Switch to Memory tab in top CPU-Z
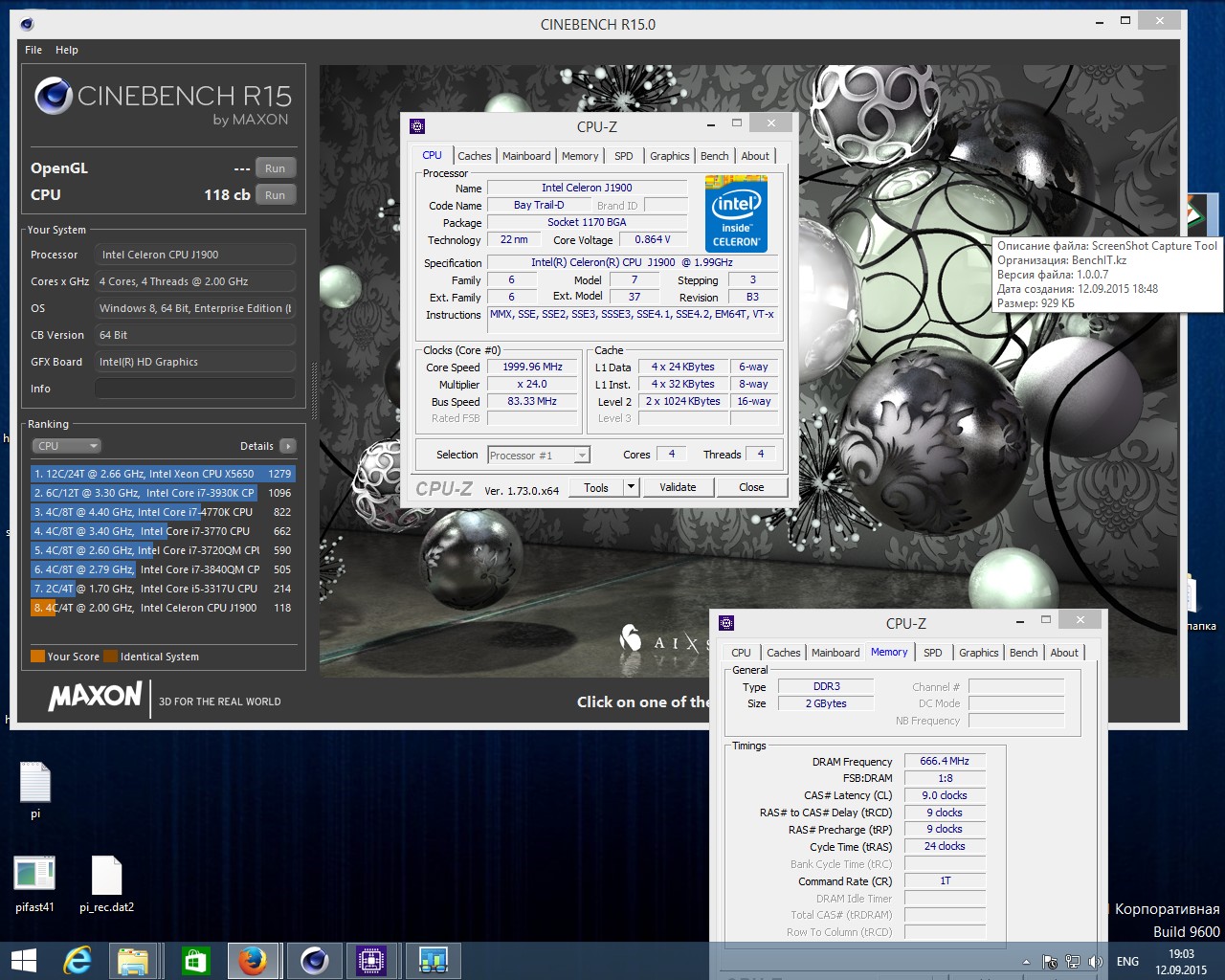Screen dimensions: 1225x980 [x=580, y=156]
